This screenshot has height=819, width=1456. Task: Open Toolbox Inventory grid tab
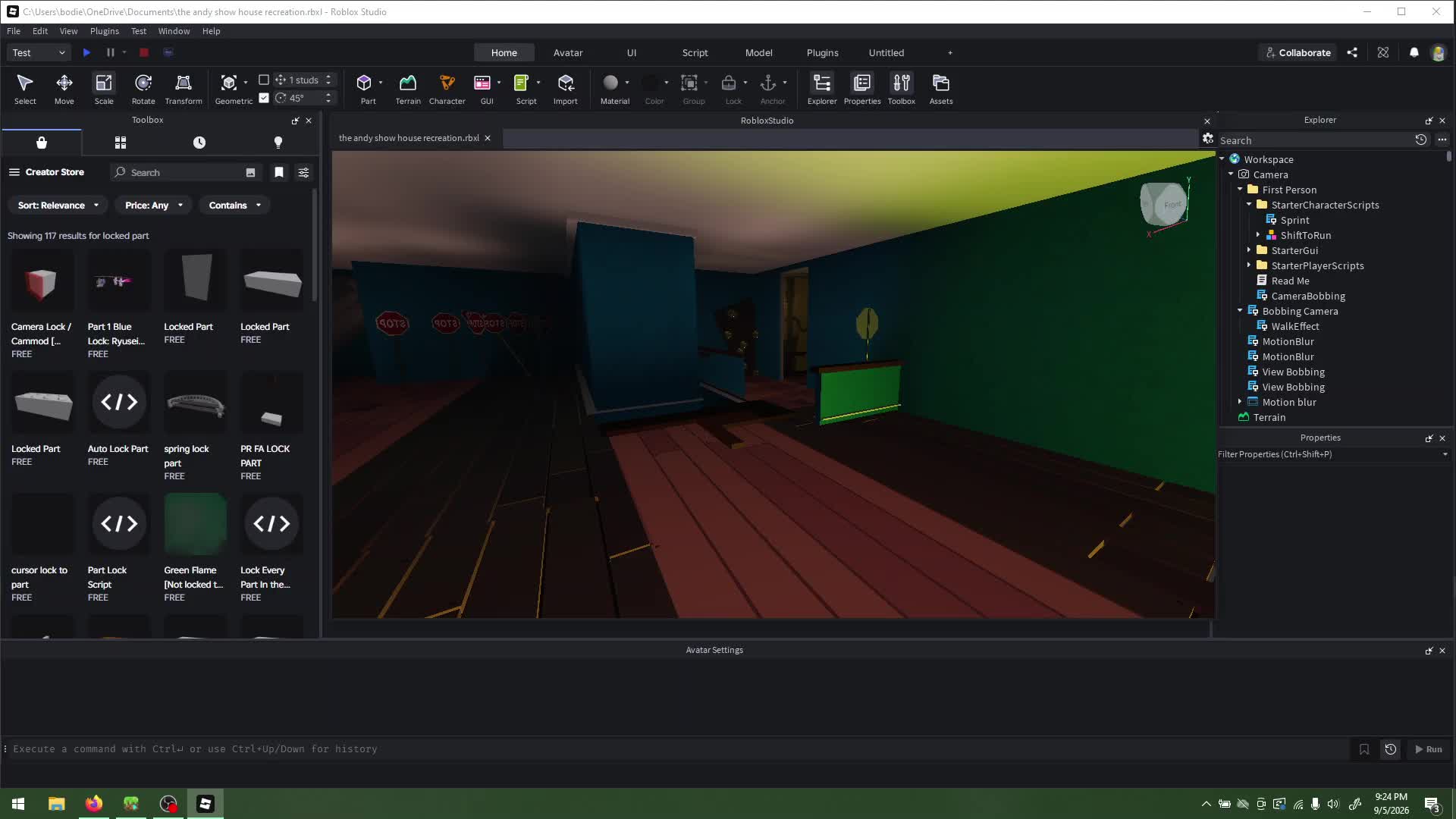tap(121, 143)
